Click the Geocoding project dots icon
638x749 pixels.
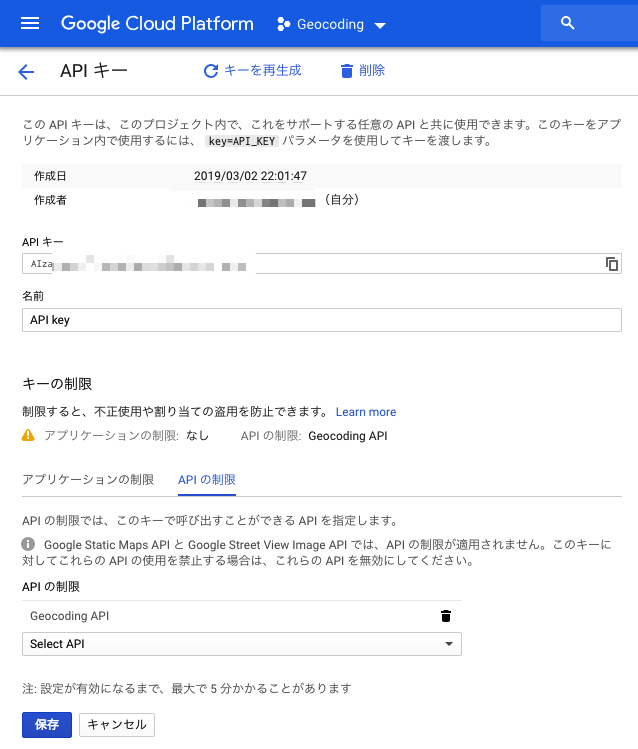click(283, 24)
